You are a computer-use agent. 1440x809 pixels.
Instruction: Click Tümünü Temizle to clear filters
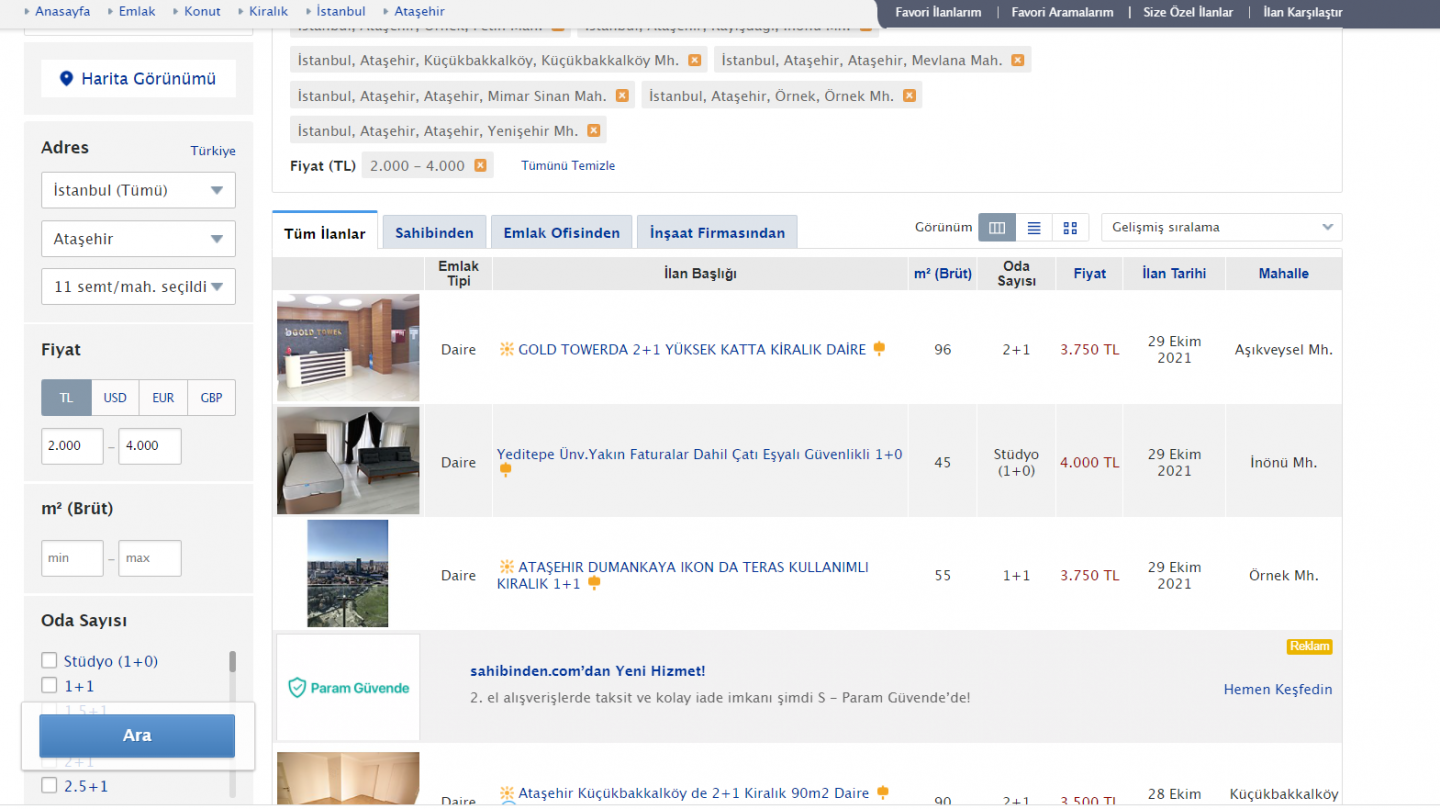(567, 165)
